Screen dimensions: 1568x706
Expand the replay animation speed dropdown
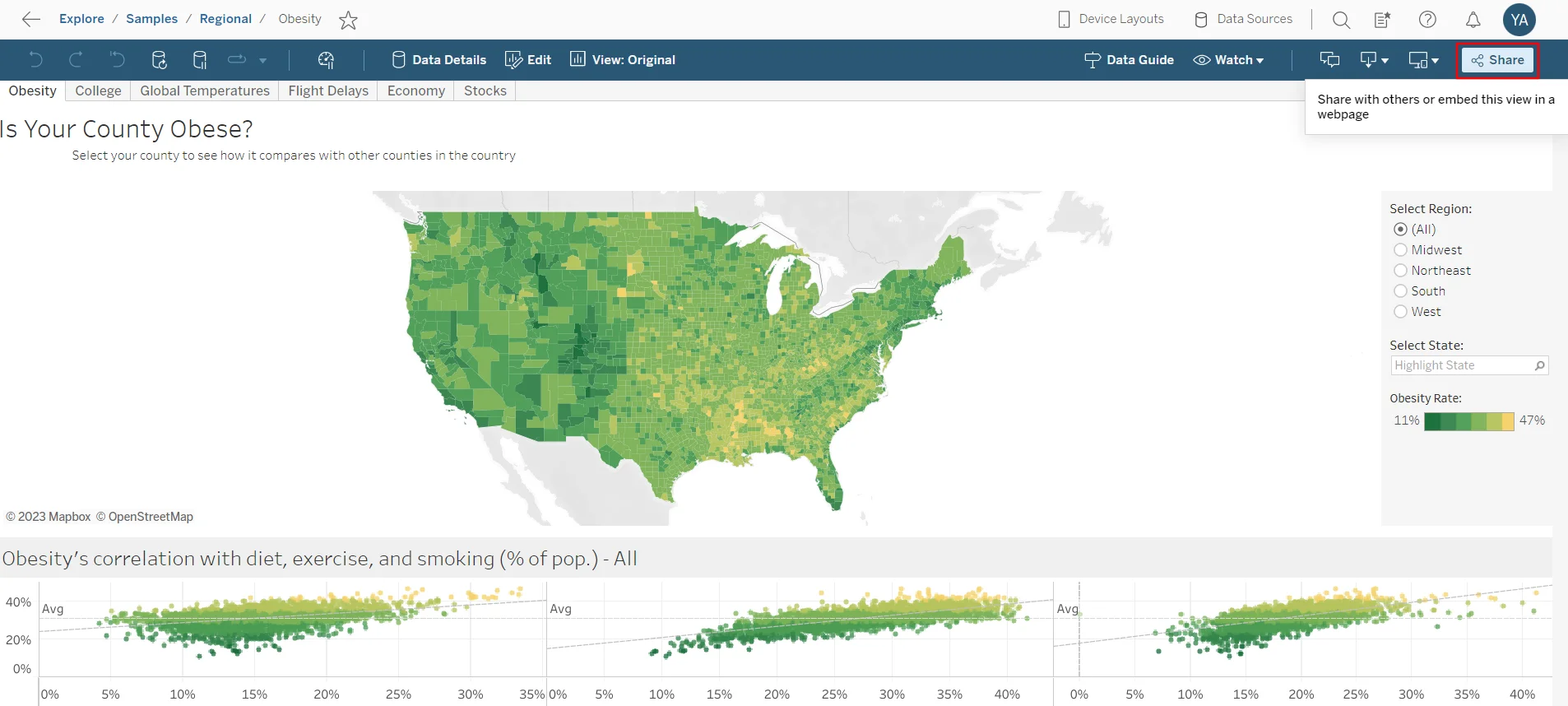(263, 60)
